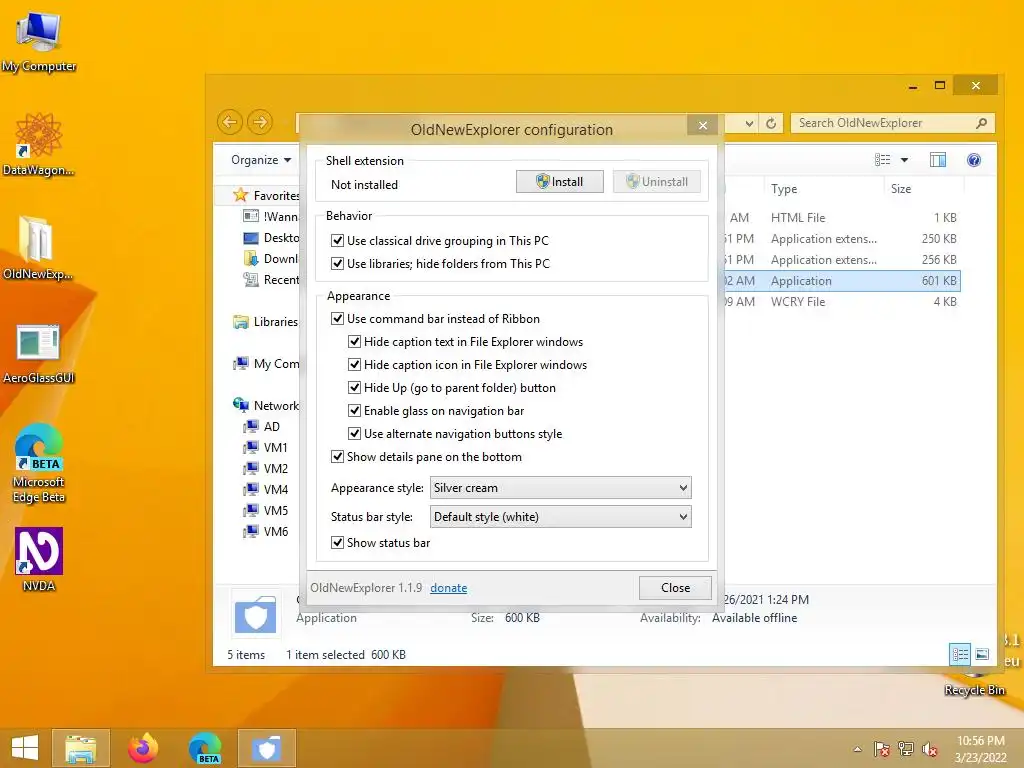Click the muted volume tray icon
Image resolution: width=1024 pixels, height=768 pixels.
(930, 749)
